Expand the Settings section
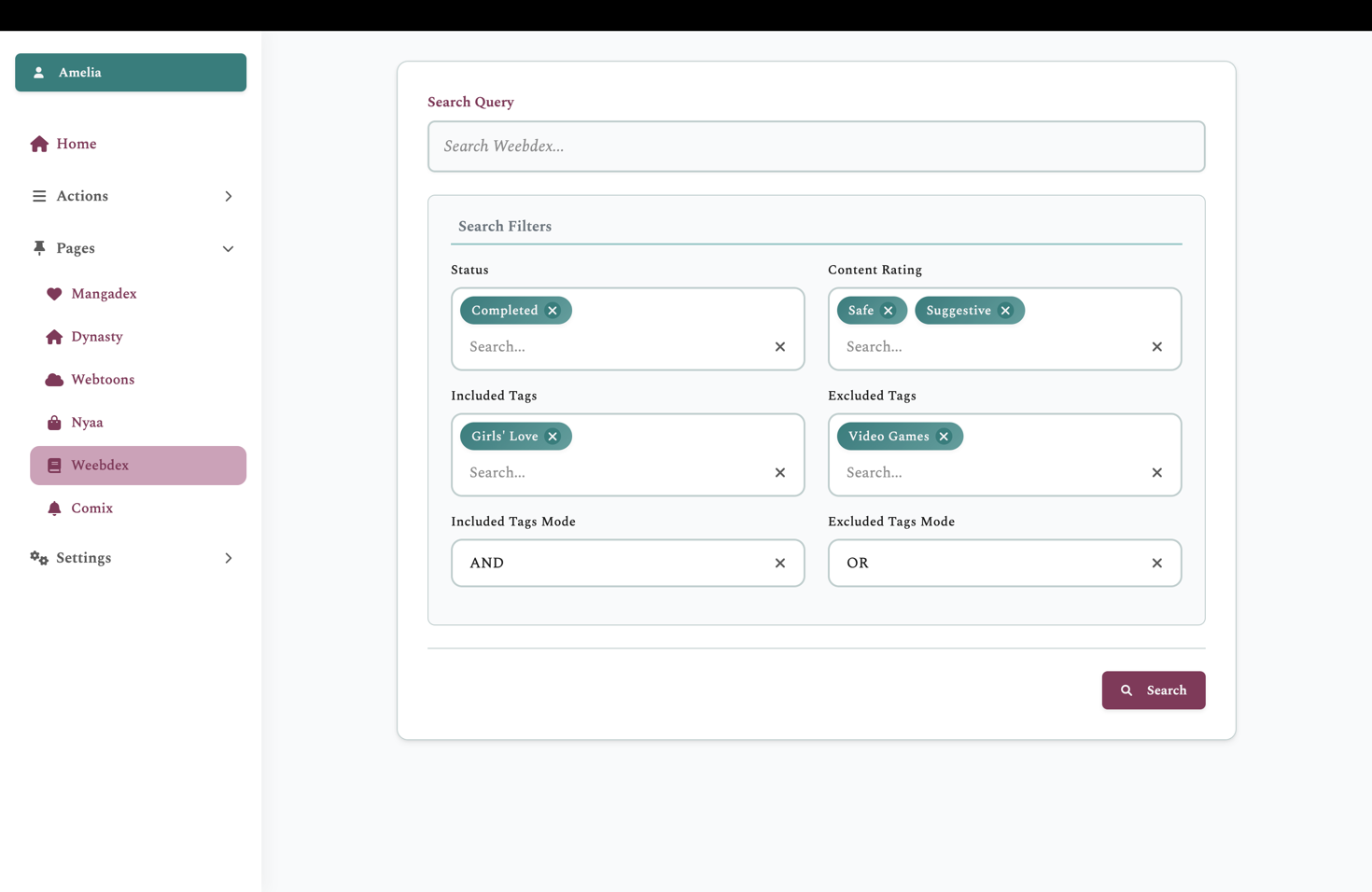1372x892 pixels. pyautogui.click(x=228, y=558)
